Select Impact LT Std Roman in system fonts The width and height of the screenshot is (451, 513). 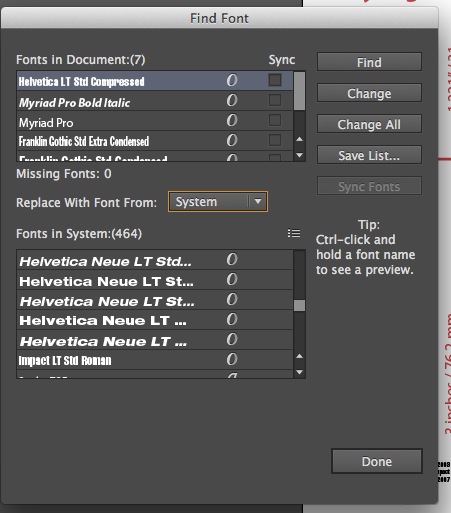tap(155, 360)
